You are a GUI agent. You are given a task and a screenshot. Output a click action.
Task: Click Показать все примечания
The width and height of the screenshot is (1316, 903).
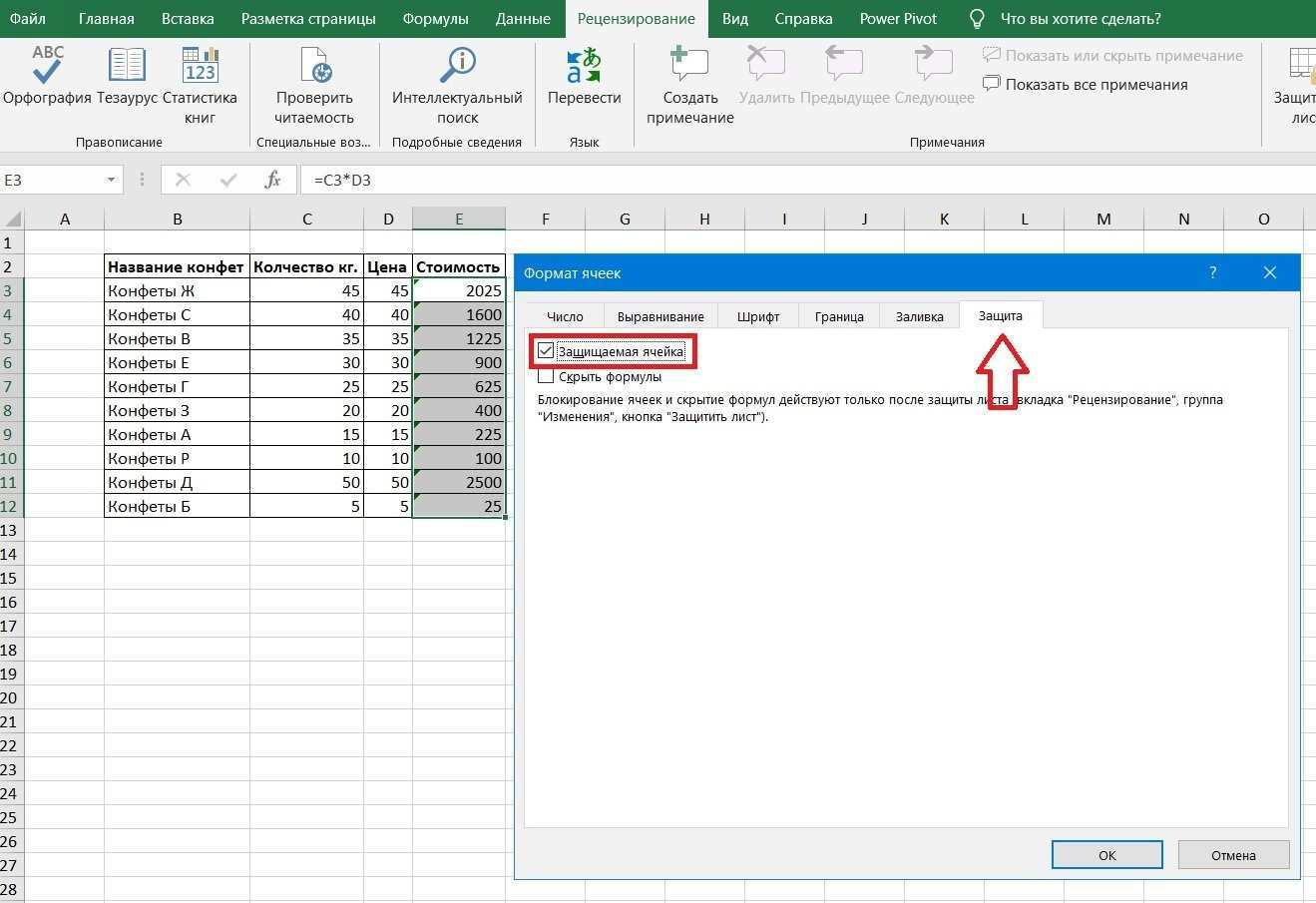(1096, 85)
